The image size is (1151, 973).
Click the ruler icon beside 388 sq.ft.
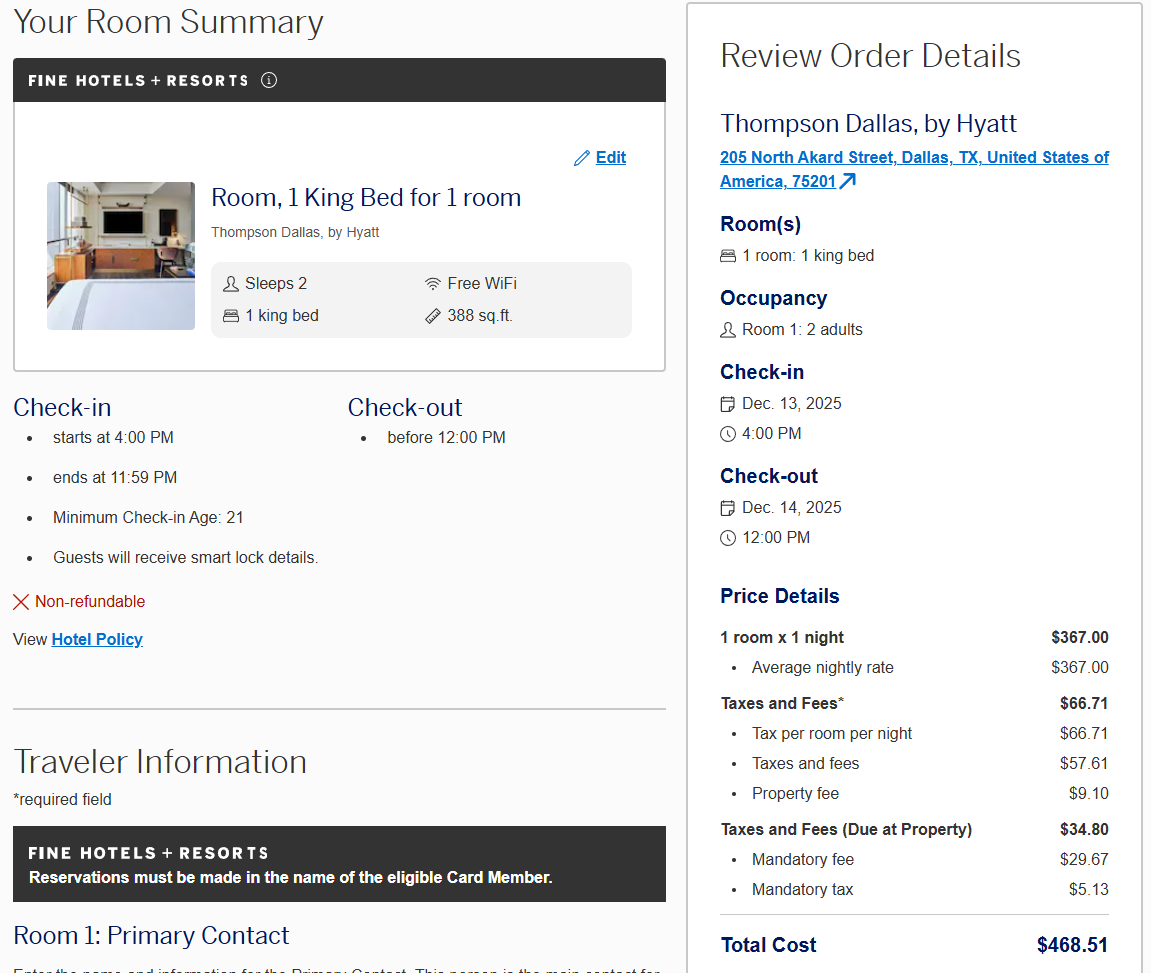pyautogui.click(x=433, y=316)
